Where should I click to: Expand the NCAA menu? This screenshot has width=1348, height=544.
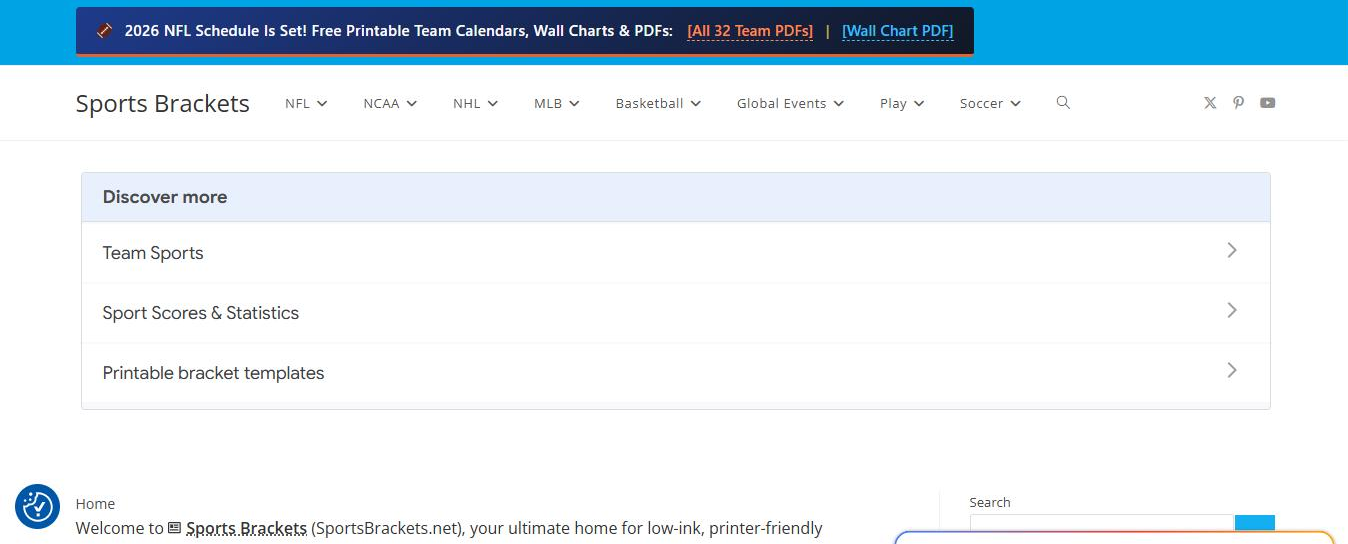[x=390, y=103]
